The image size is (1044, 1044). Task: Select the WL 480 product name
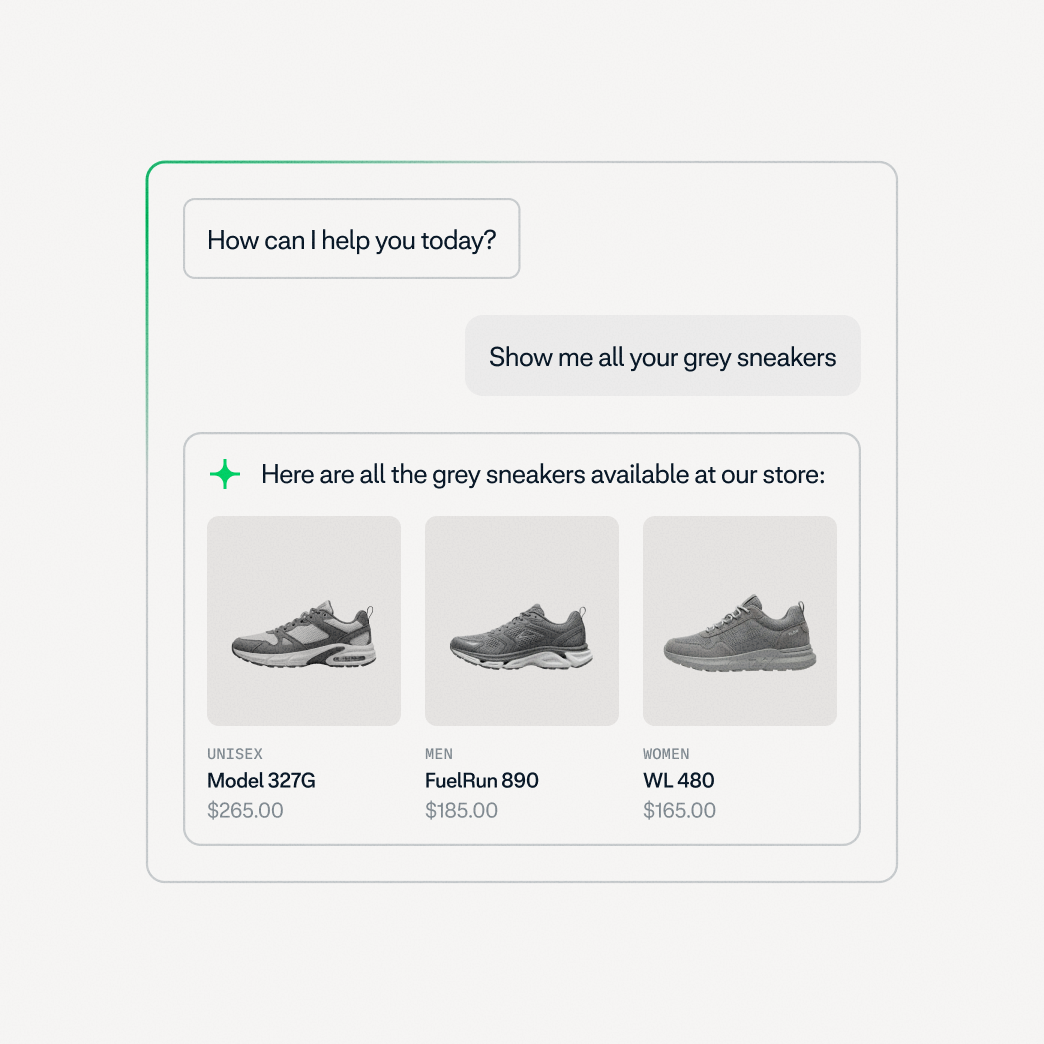coord(678,781)
